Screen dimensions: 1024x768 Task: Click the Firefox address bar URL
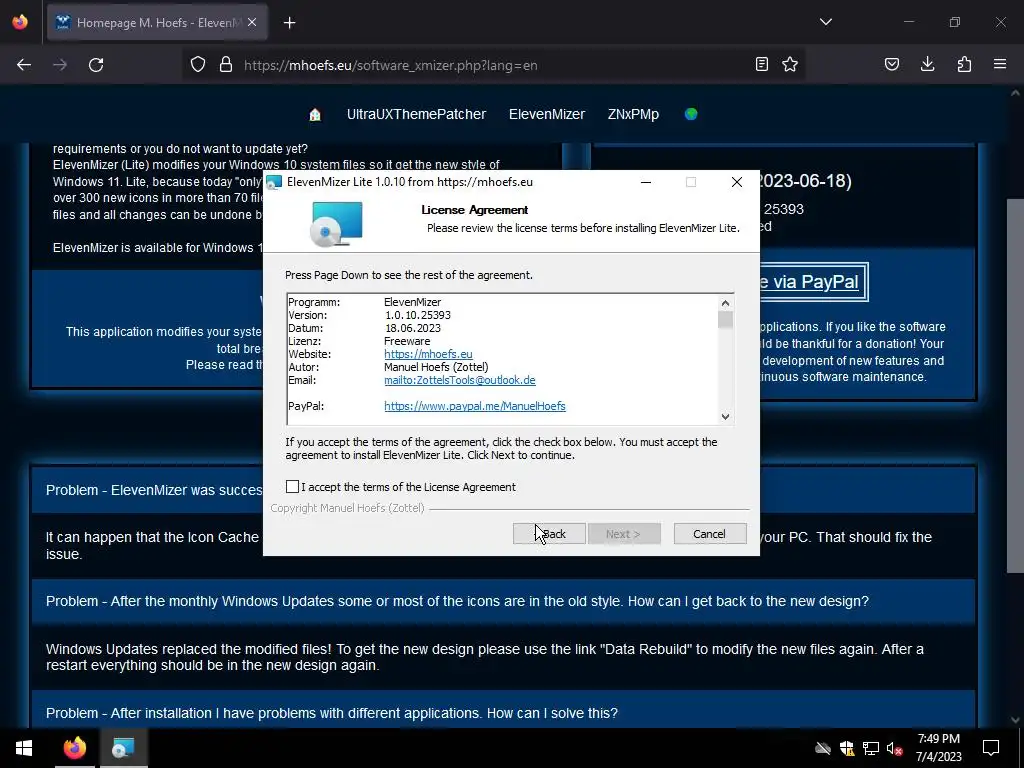pos(391,65)
